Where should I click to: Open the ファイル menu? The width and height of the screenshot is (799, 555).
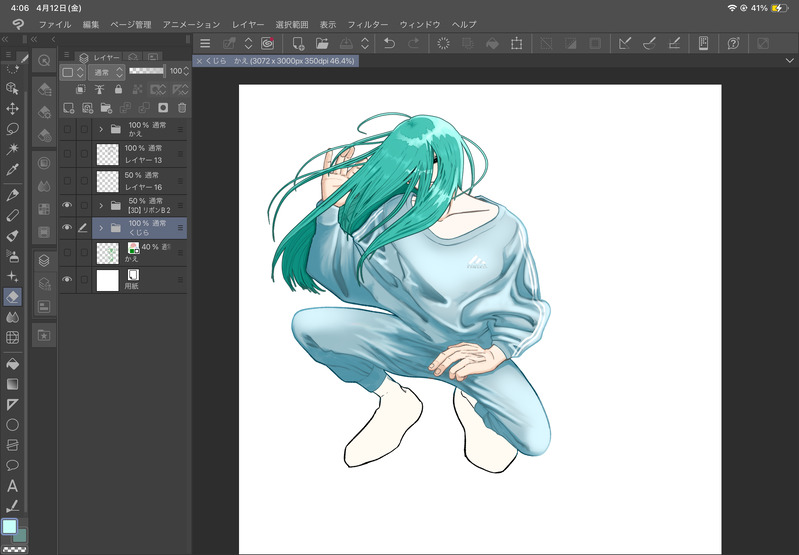pyautogui.click(x=55, y=23)
